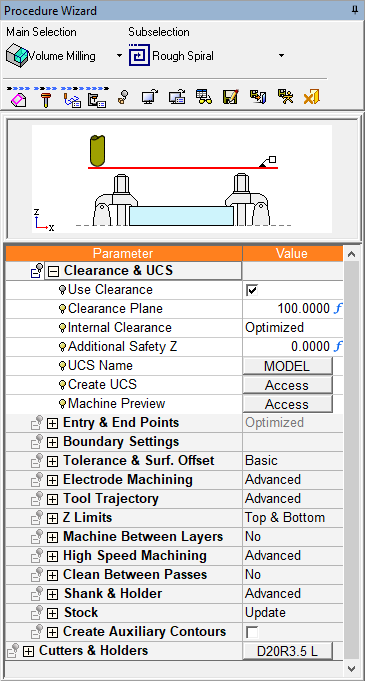Click the parameter table's scroll down arrow

(352, 668)
